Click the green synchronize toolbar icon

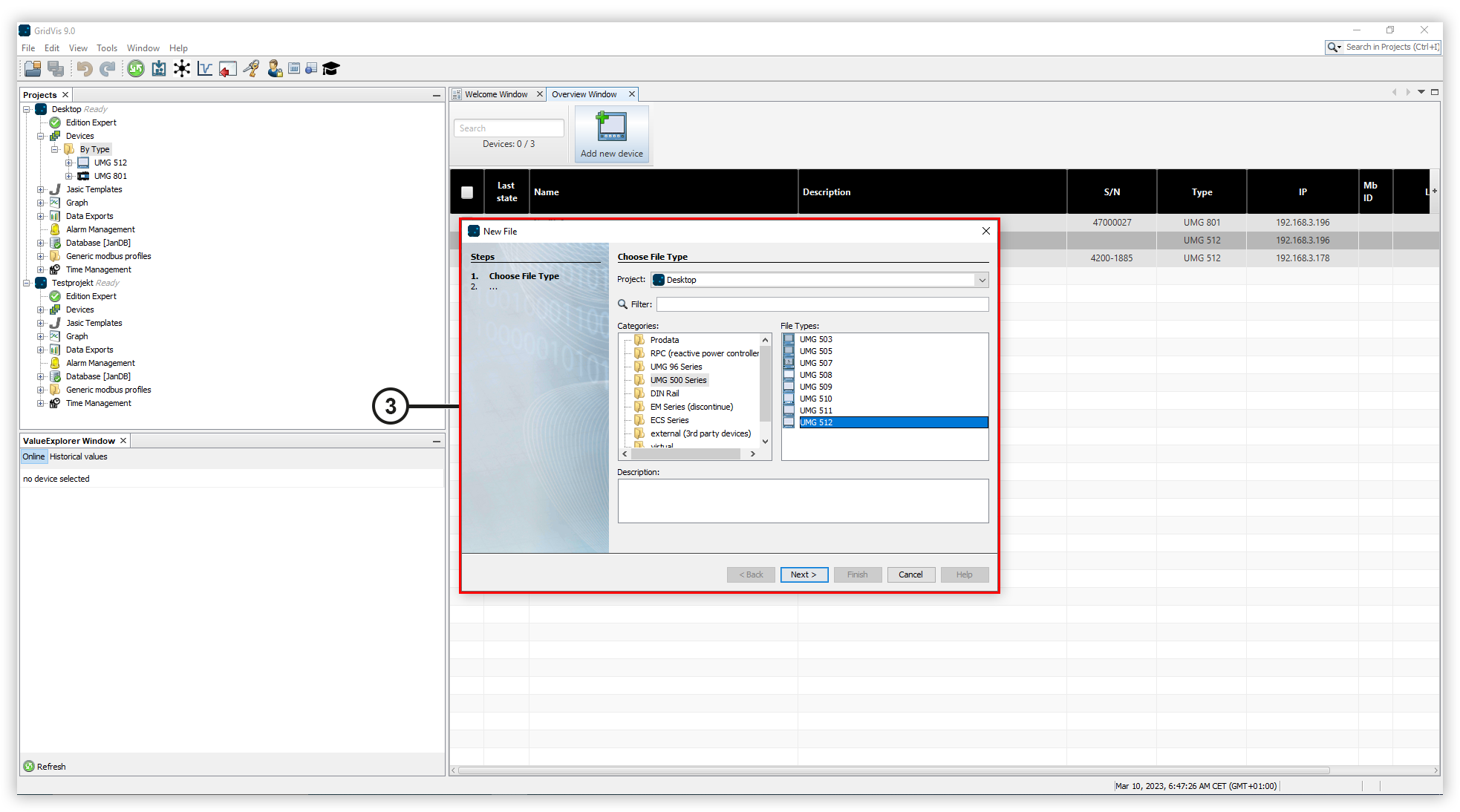[x=136, y=69]
